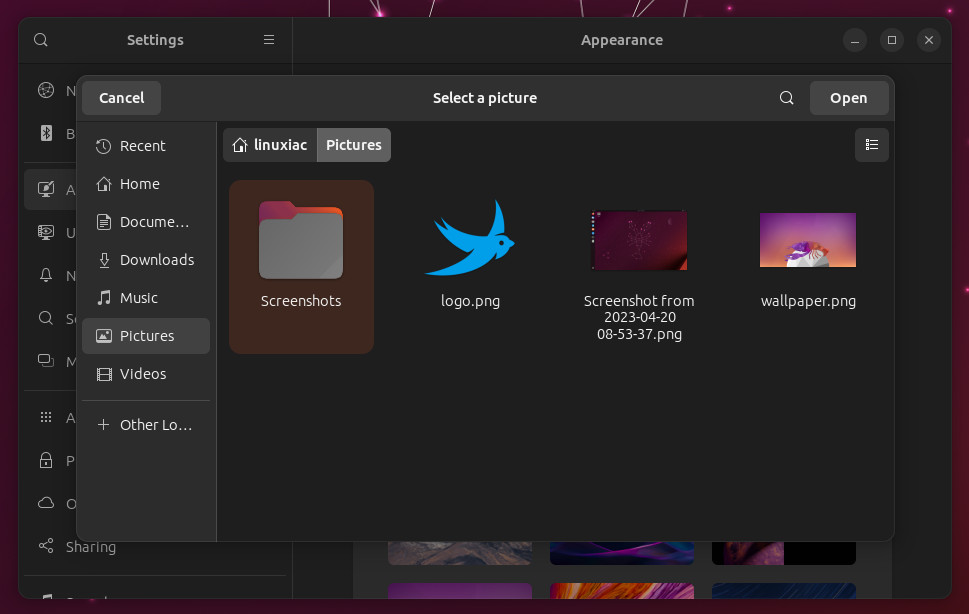Click the Bluetooth icon in Settings sidebar
The height and width of the screenshot is (614, 969).
tap(46, 133)
